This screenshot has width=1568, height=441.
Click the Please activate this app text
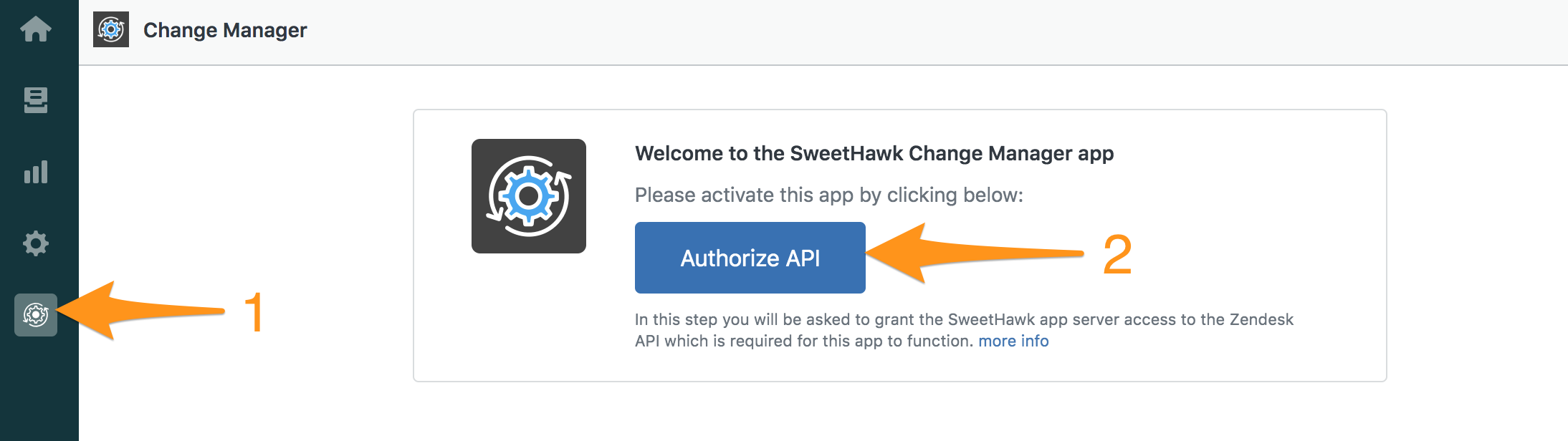(829, 195)
